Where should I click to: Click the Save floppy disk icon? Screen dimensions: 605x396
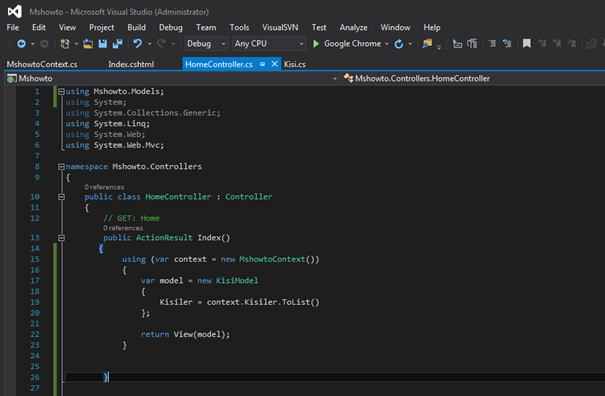point(103,44)
